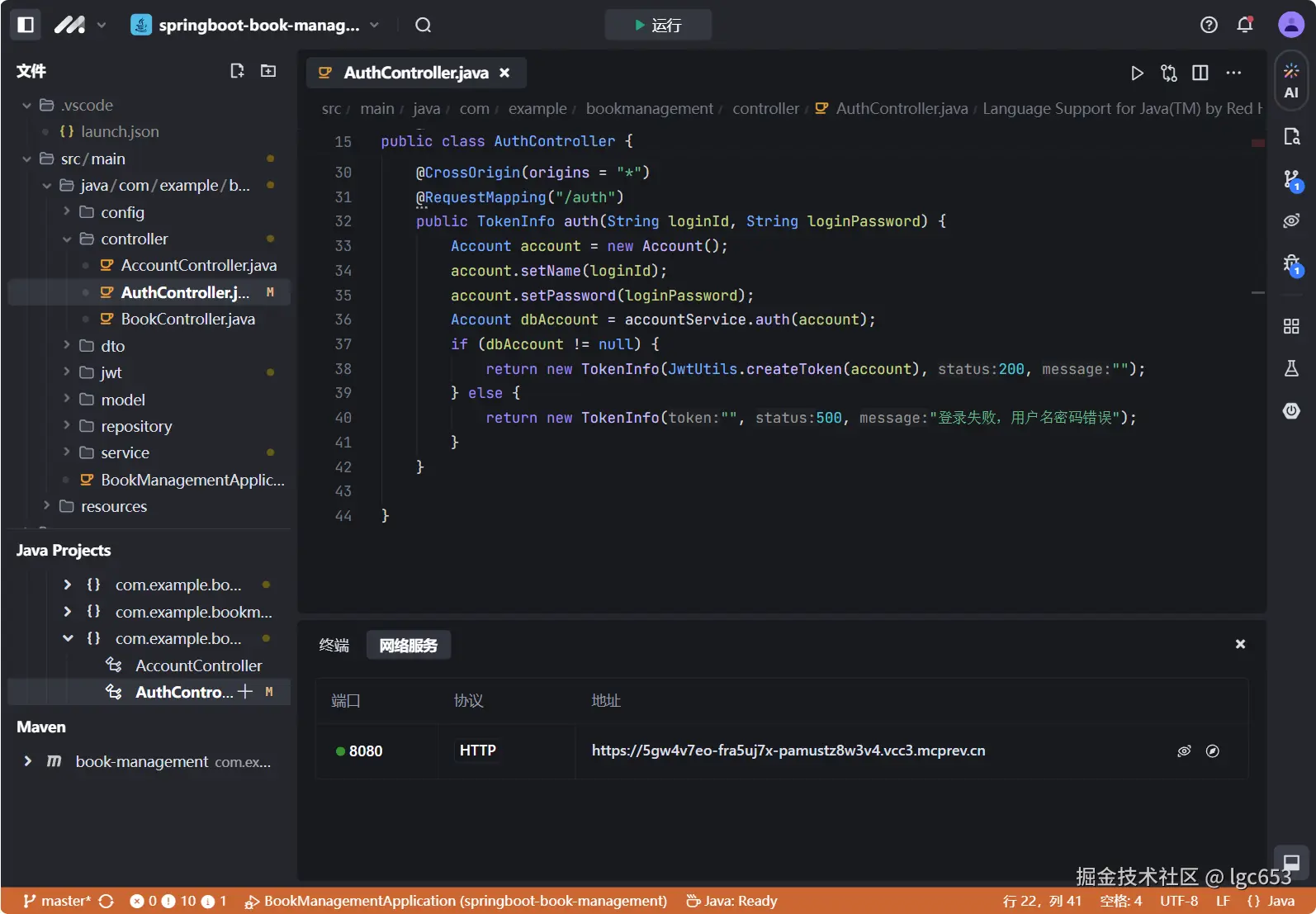Preview port 8080 using the eye icon
Screen dimensions: 1316x914
point(1184,751)
